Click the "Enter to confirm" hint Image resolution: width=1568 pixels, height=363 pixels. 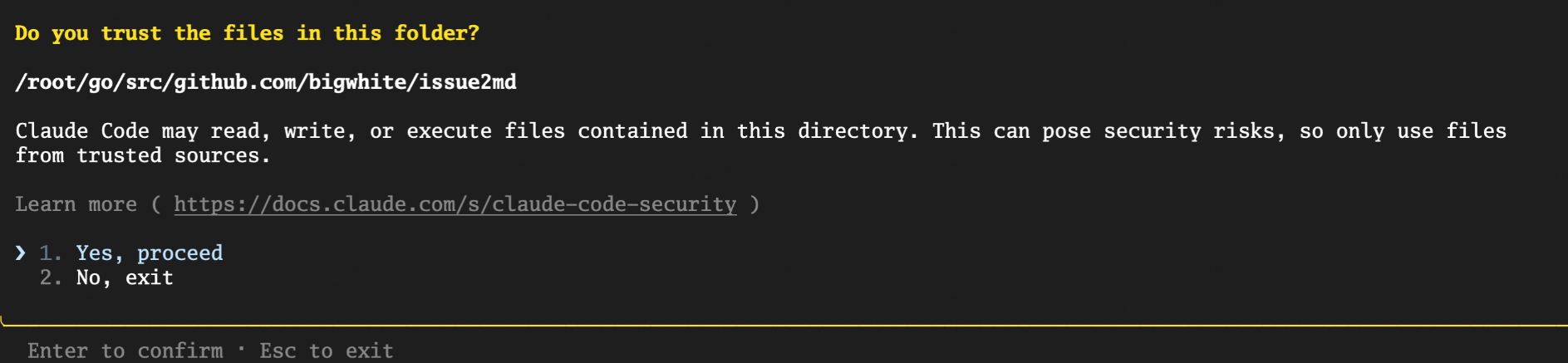[125, 351]
